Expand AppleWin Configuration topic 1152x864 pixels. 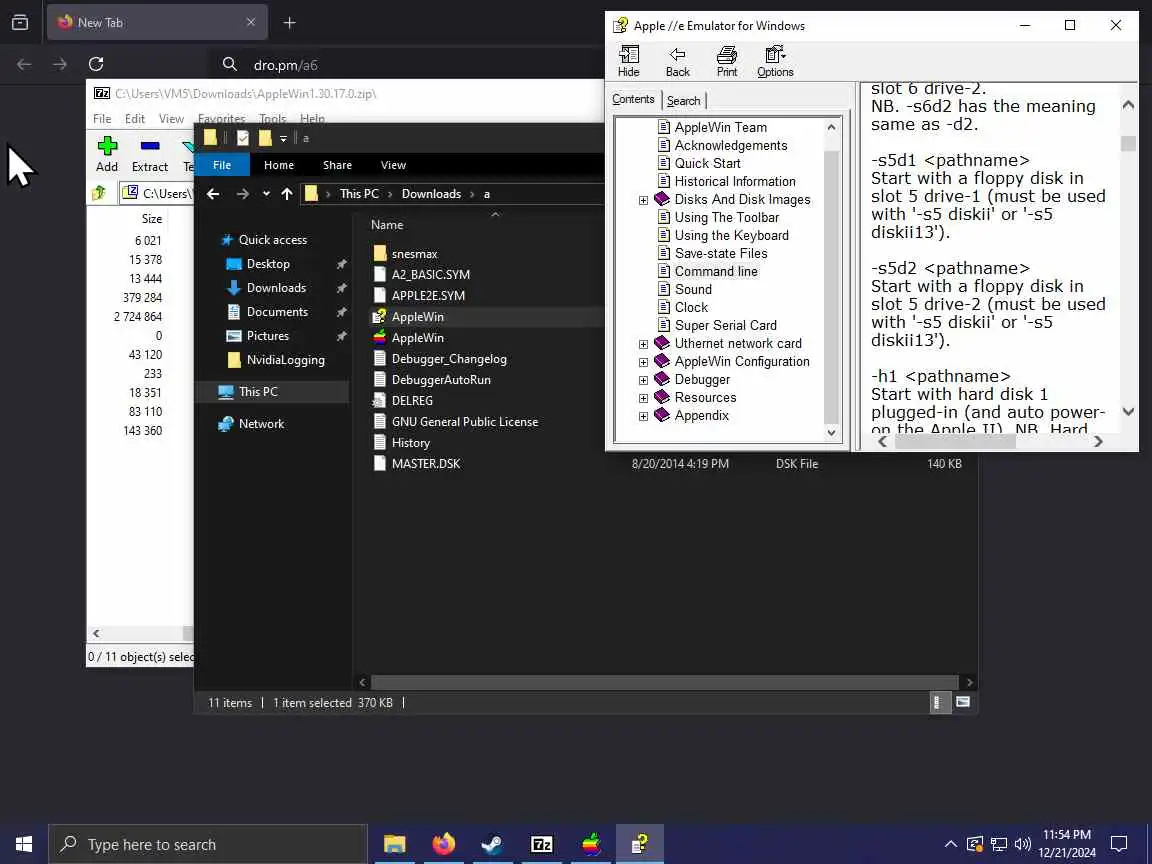coord(644,362)
